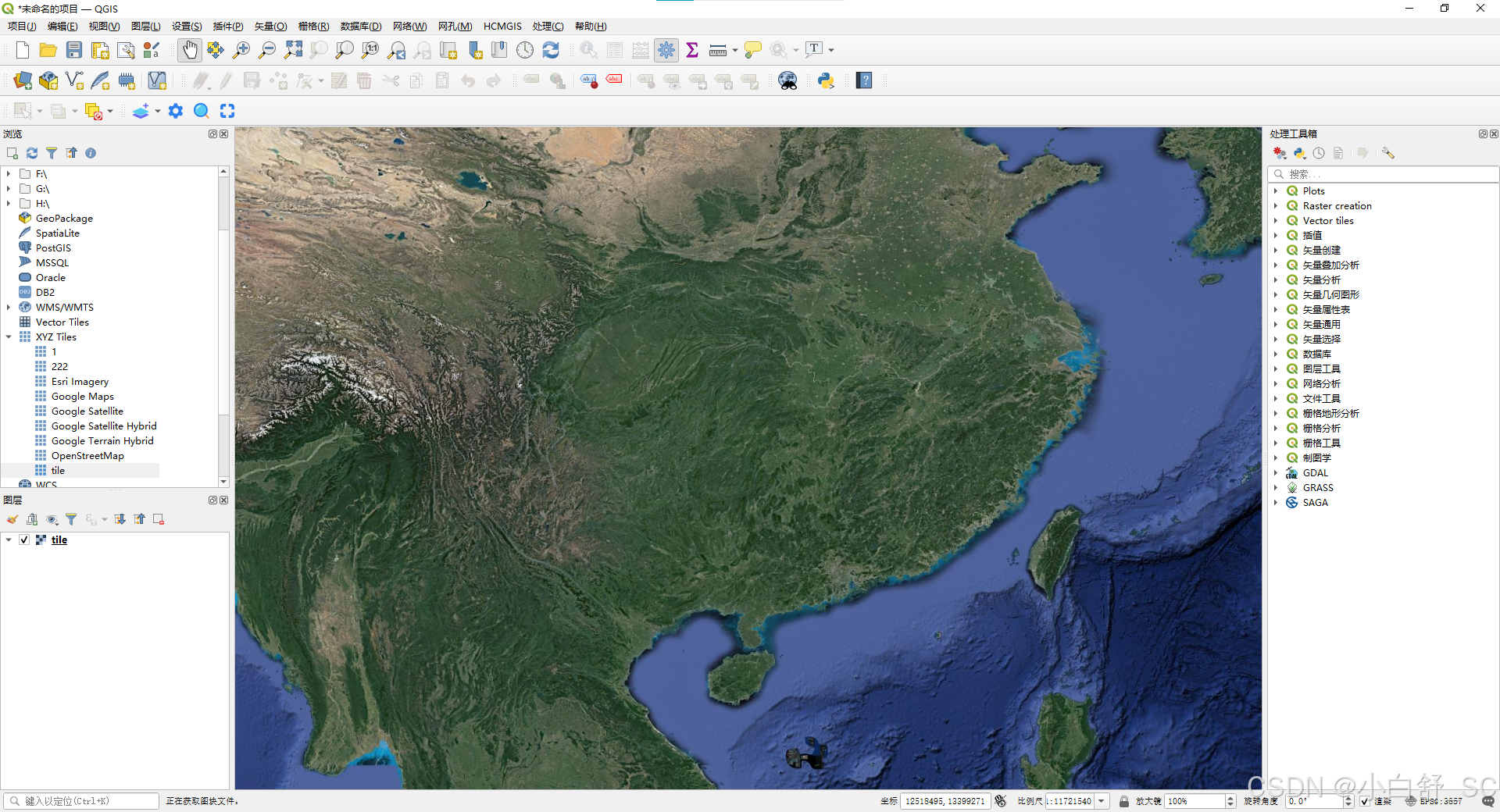The image size is (1500, 812).
Task: Click the measure line ruler tool
Action: click(718, 50)
